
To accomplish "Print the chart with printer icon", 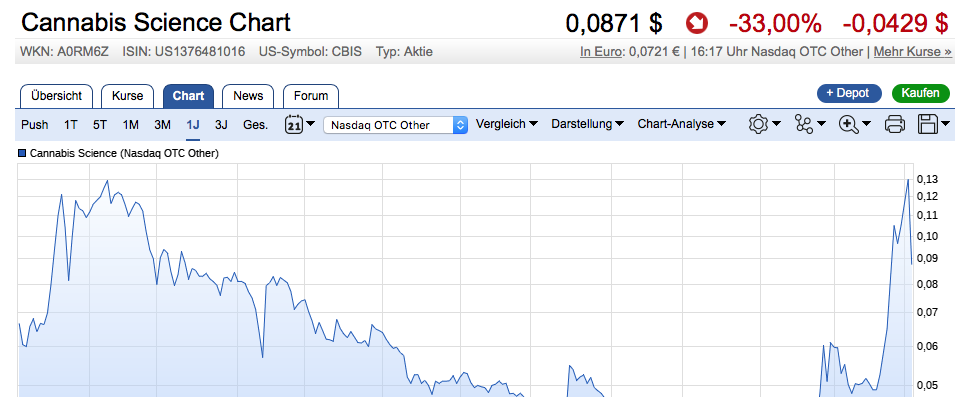I will click(895, 124).
